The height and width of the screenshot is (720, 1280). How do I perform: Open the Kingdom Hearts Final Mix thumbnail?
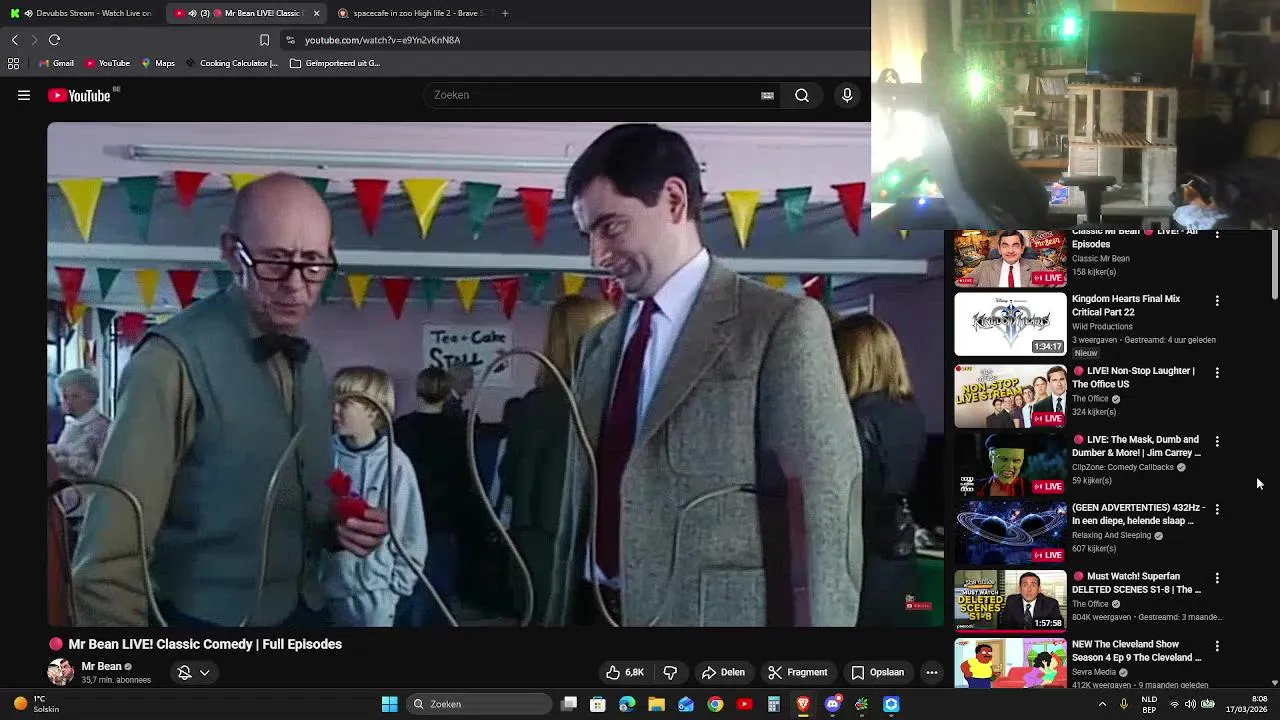click(1010, 324)
